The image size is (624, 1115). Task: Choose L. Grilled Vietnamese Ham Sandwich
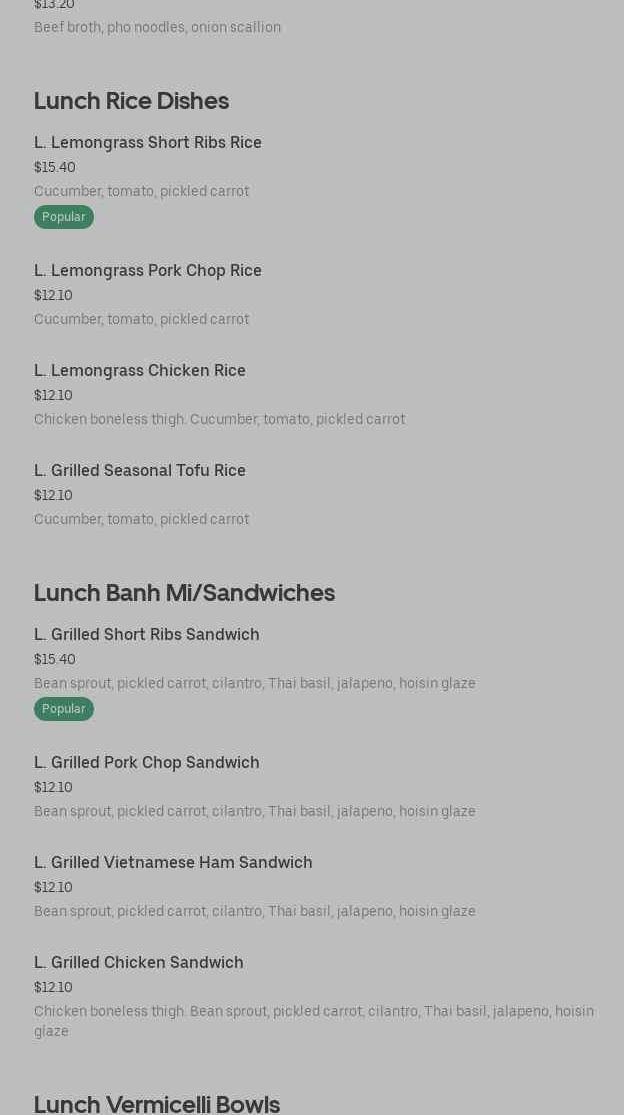coord(173,863)
